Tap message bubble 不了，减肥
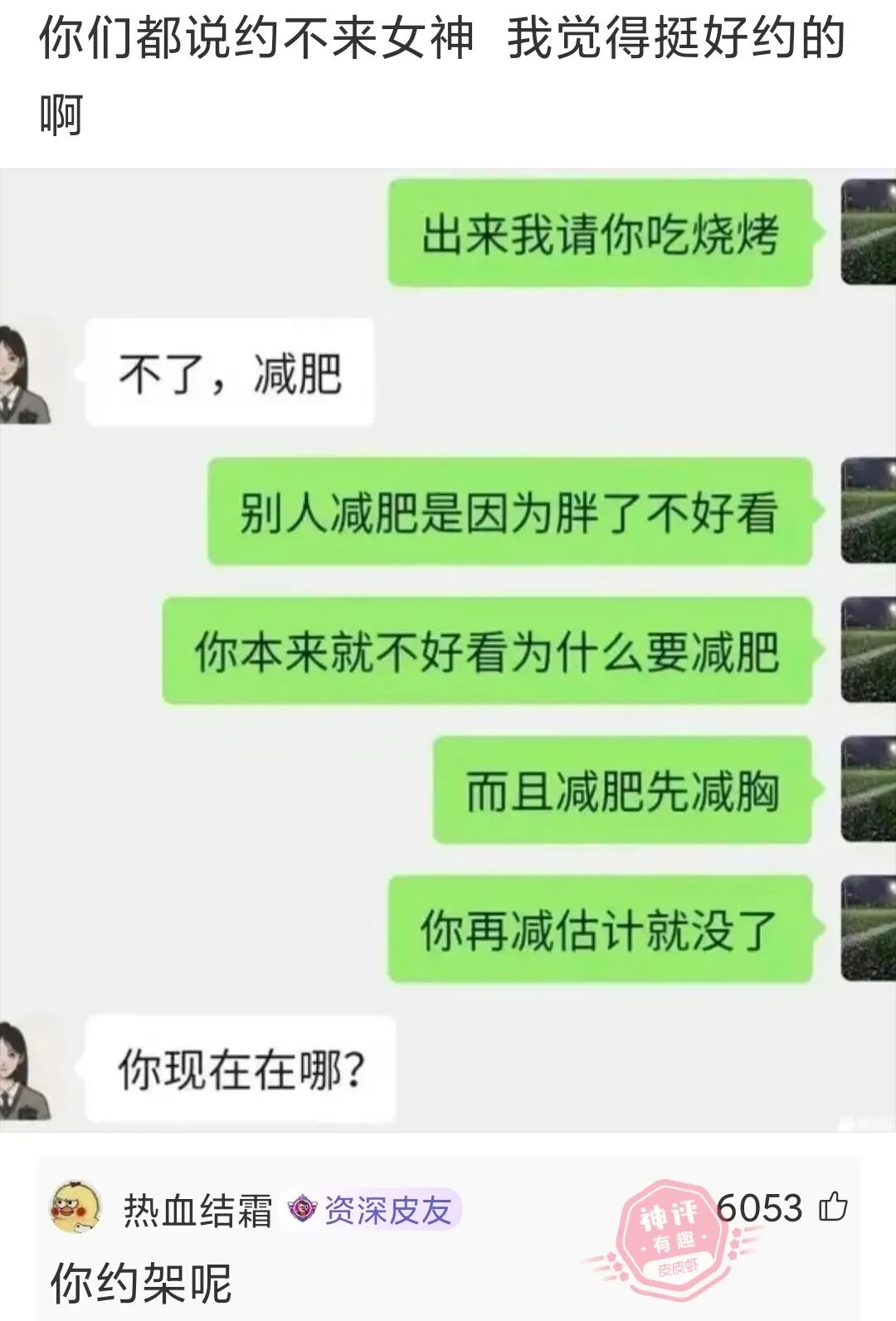This screenshot has height=1321, width=896. point(230,373)
